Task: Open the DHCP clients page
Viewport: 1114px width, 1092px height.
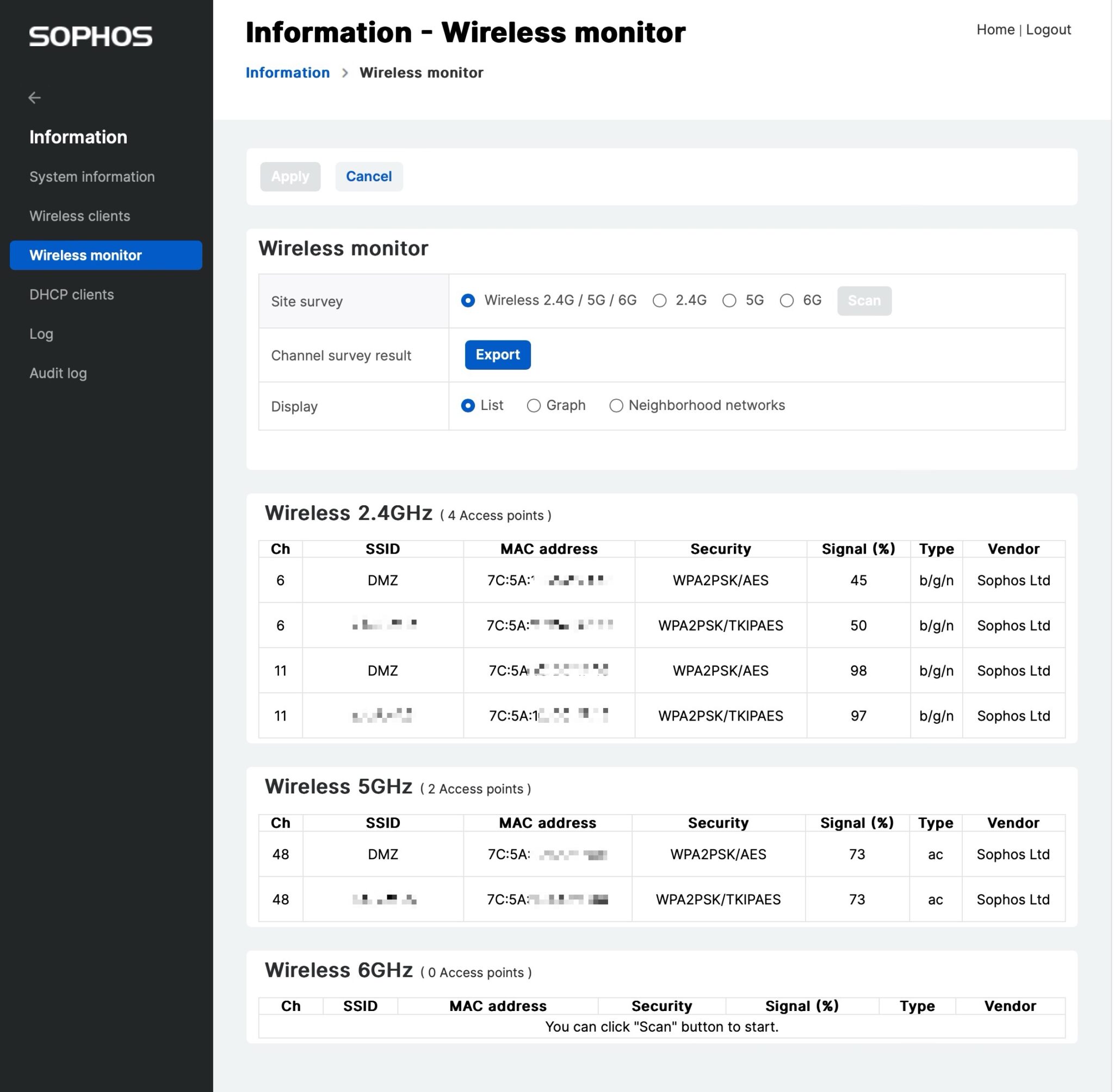Action: point(71,294)
